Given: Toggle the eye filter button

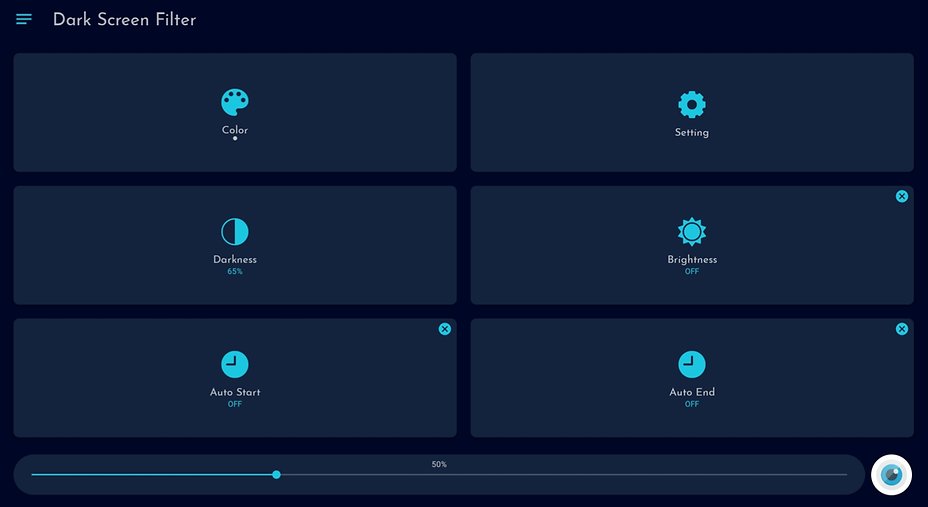Looking at the screenshot, I should tap(891, 474).
